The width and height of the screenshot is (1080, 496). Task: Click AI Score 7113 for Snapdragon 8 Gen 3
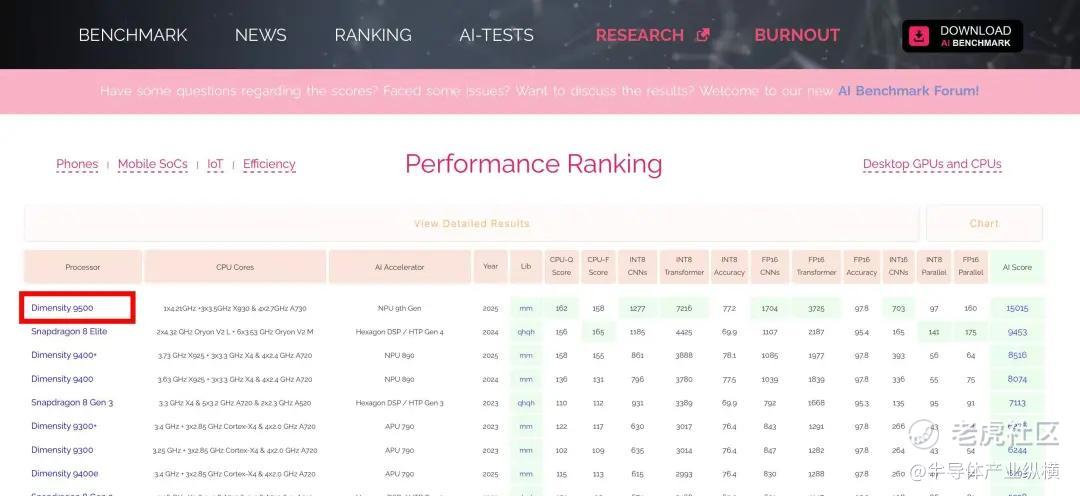[1017, 403]
